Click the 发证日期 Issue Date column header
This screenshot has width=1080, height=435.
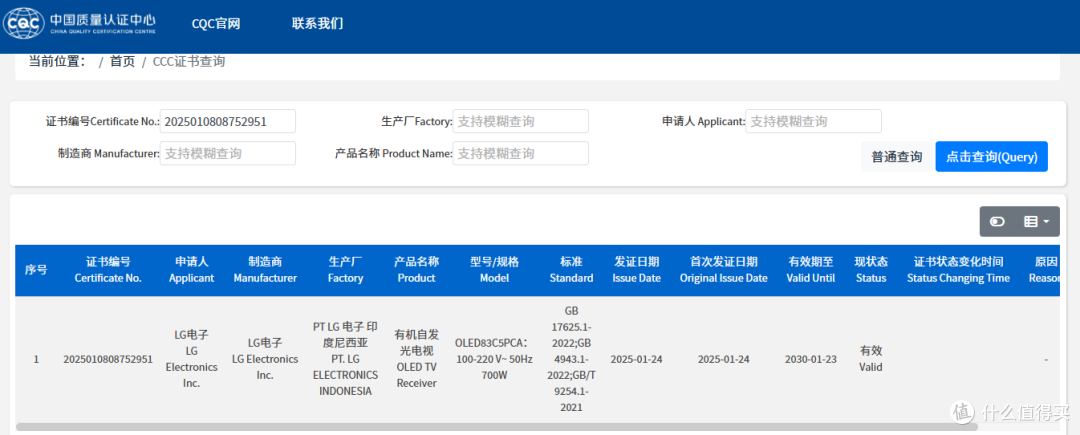(636, 270)
